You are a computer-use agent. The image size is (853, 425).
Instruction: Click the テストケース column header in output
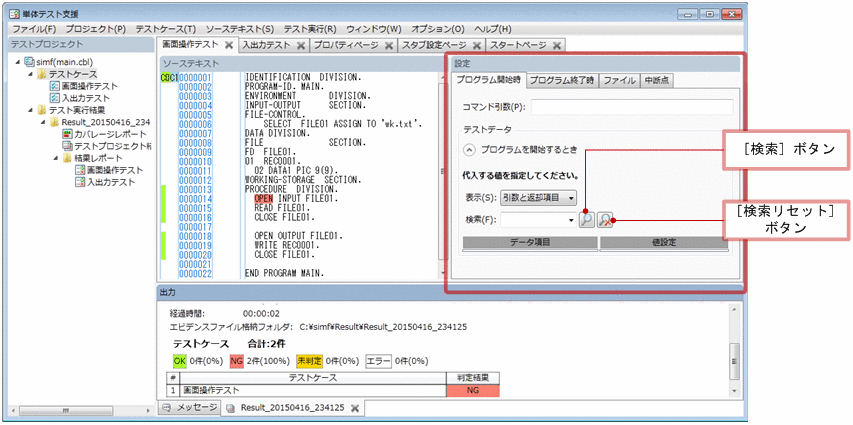313,378
